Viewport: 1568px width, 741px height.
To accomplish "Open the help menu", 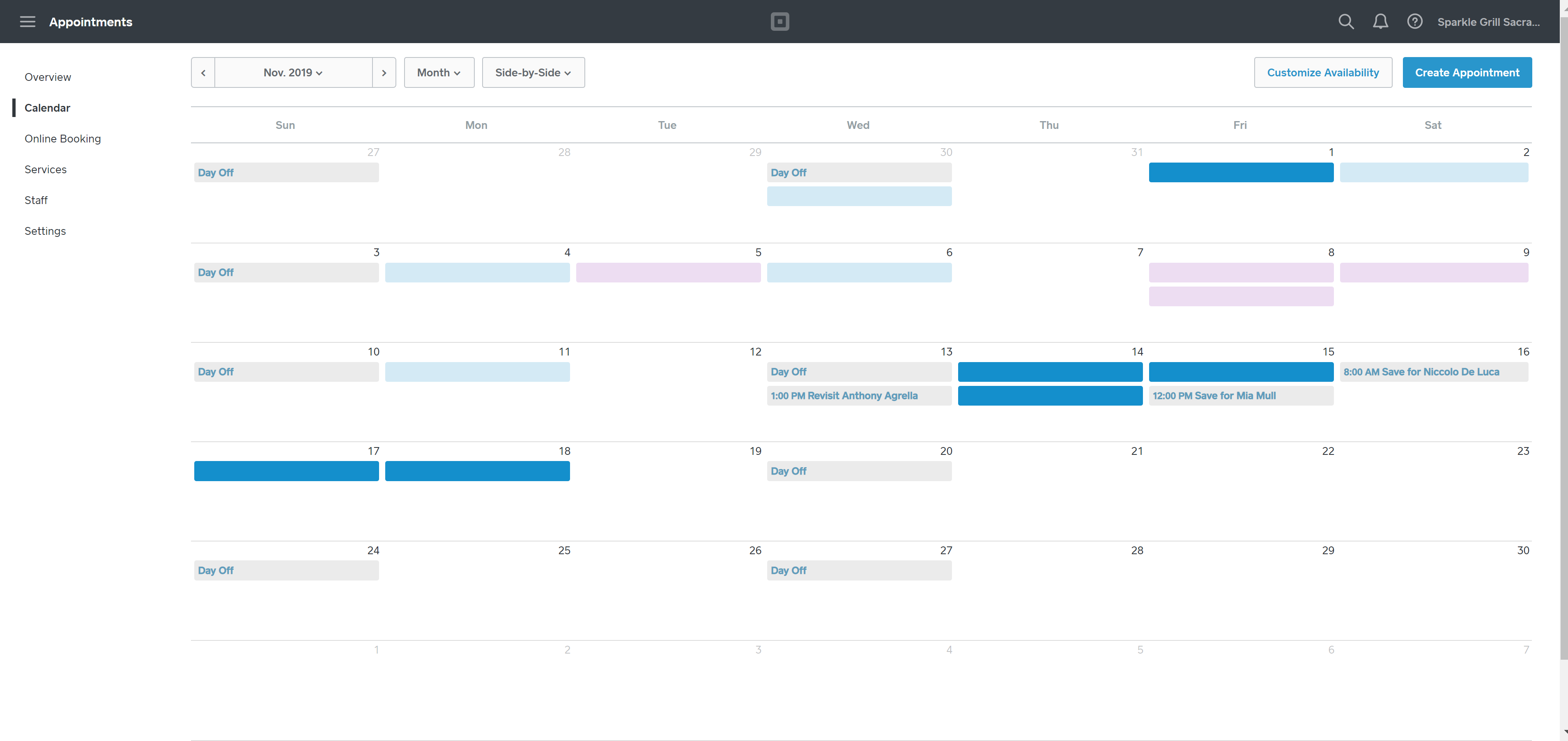I will pyautogui.click(x=1415, y=21).
